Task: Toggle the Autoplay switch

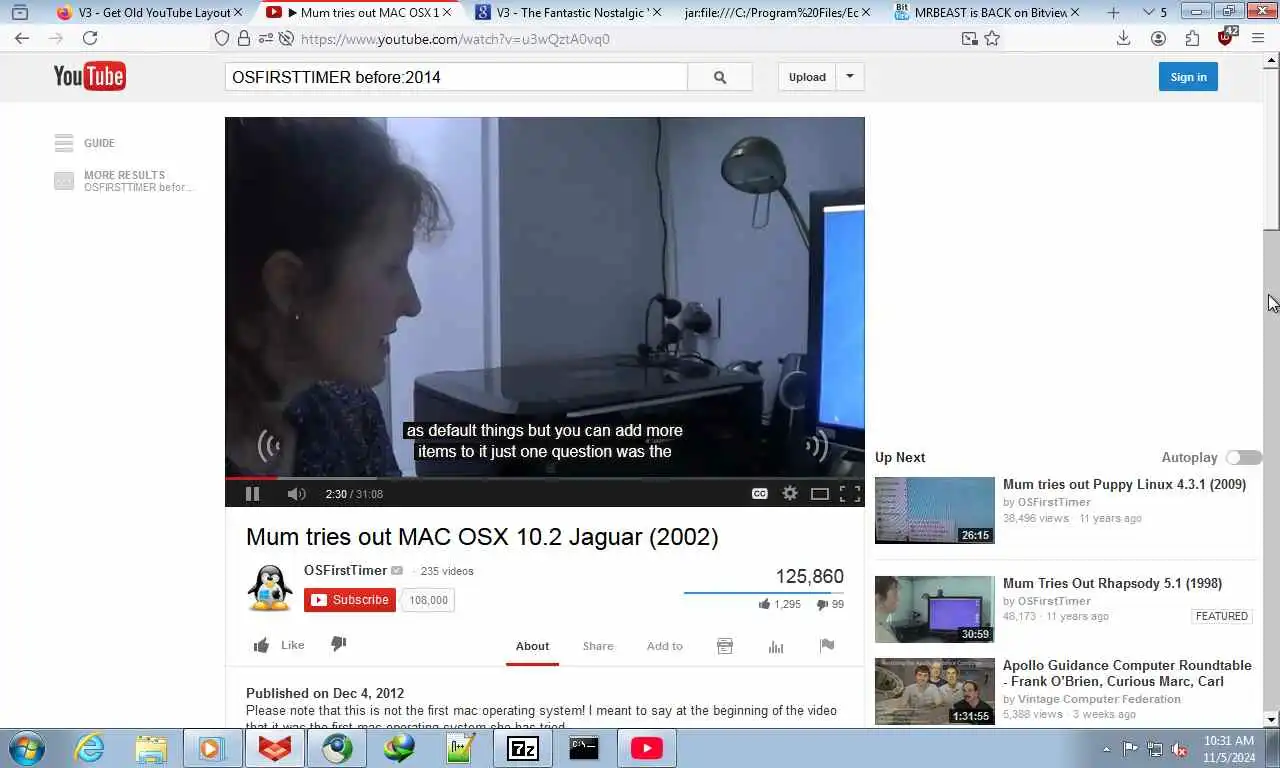Action: [x=1244, y=457]
